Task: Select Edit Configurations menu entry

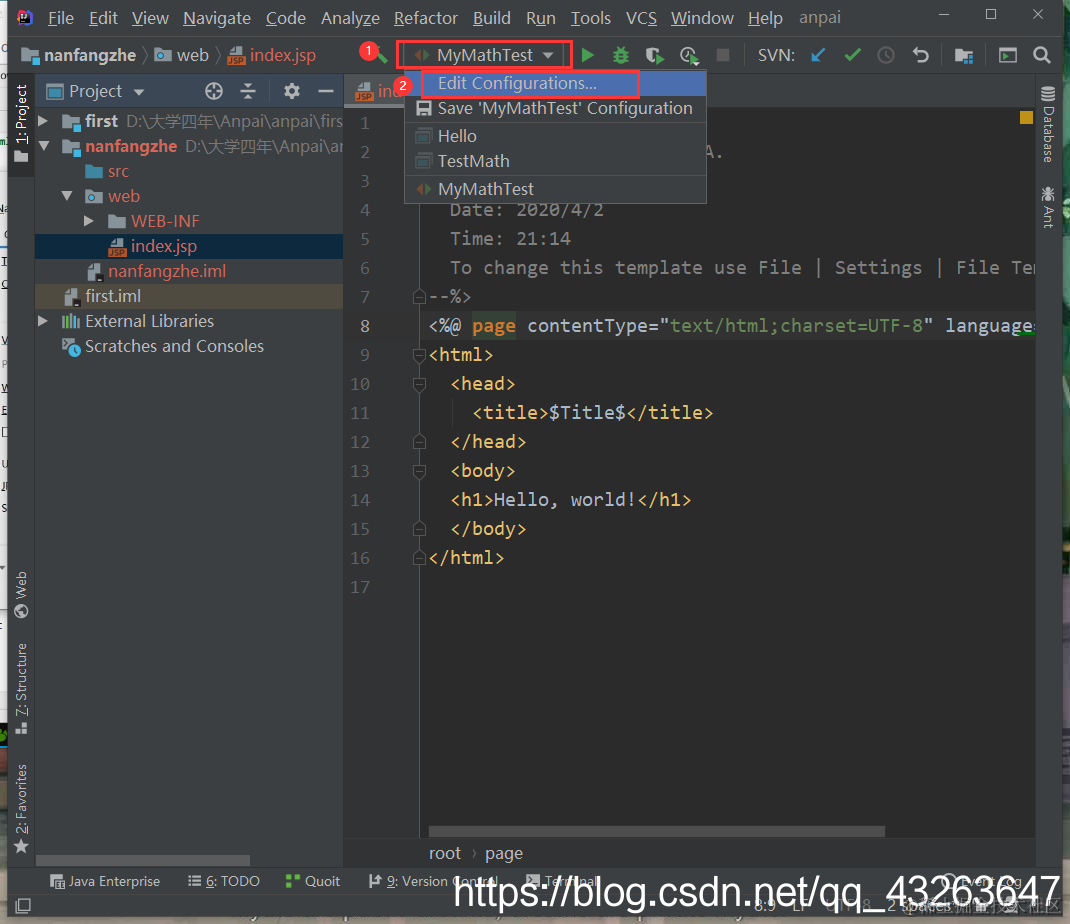Action: (555, 83)
